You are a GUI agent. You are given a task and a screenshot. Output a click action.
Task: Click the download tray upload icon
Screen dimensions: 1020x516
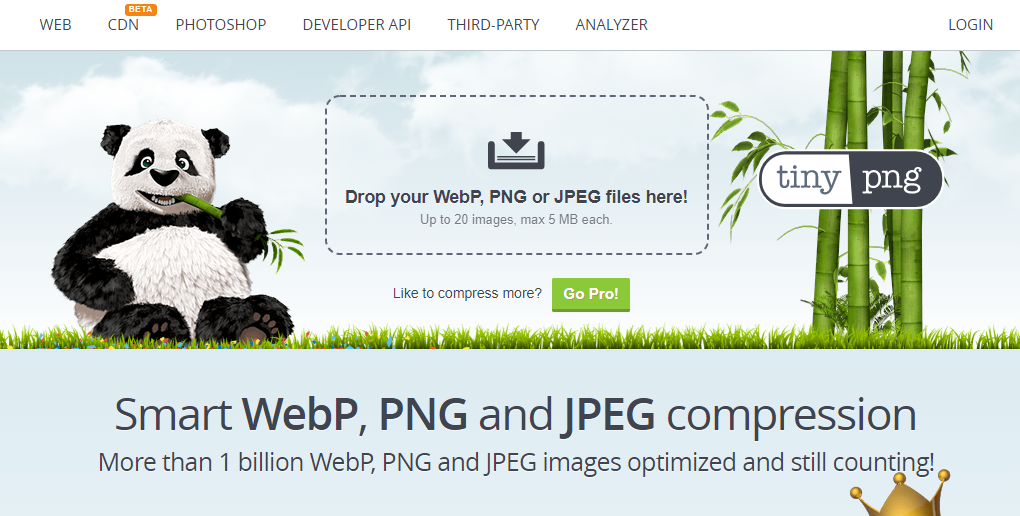(x=516, y=150)
